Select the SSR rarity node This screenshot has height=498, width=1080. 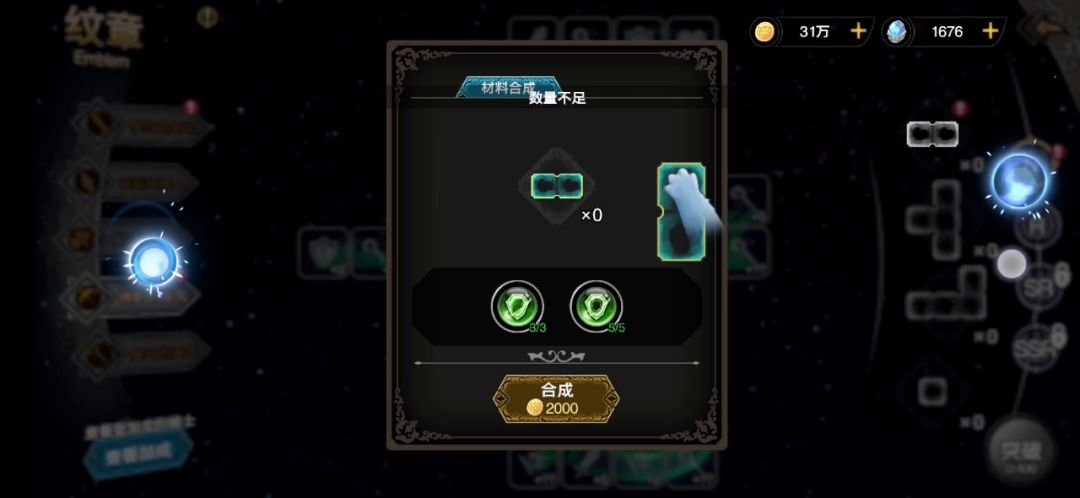[x=1034, y=349]
